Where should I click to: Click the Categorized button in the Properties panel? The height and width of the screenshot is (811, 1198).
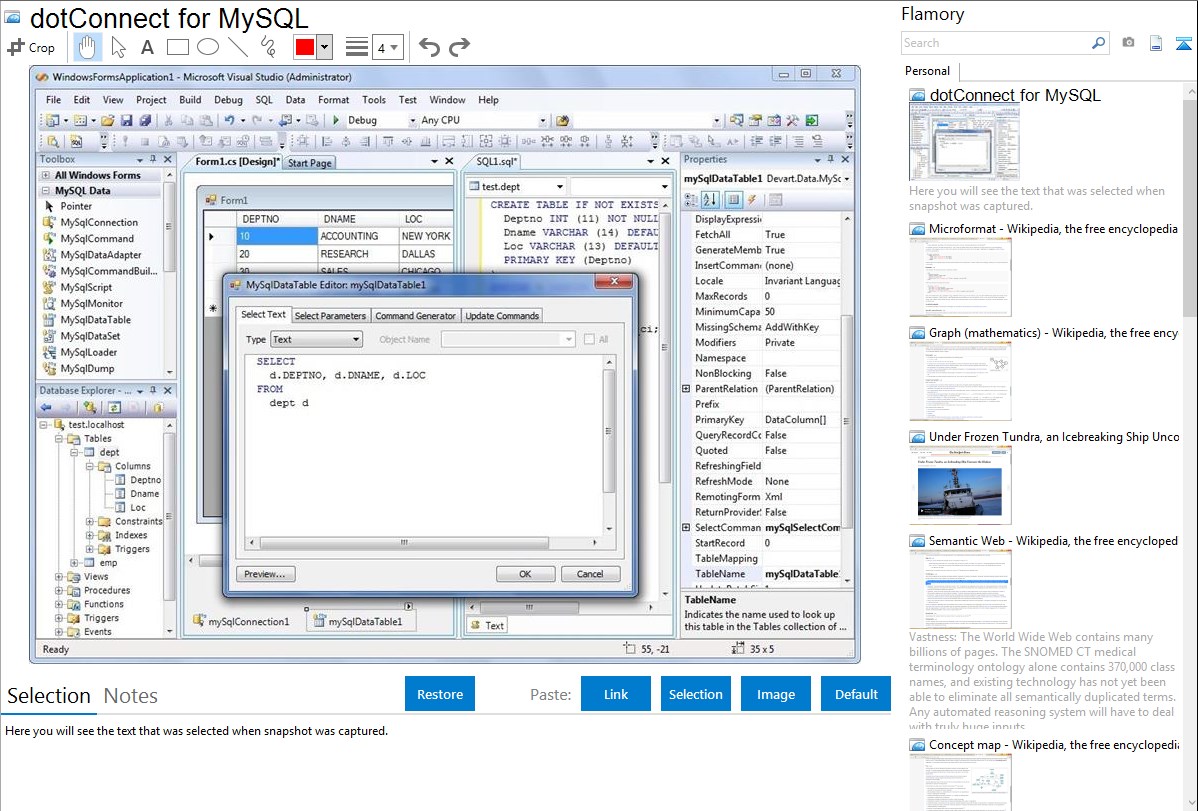[x=691, y=200]
